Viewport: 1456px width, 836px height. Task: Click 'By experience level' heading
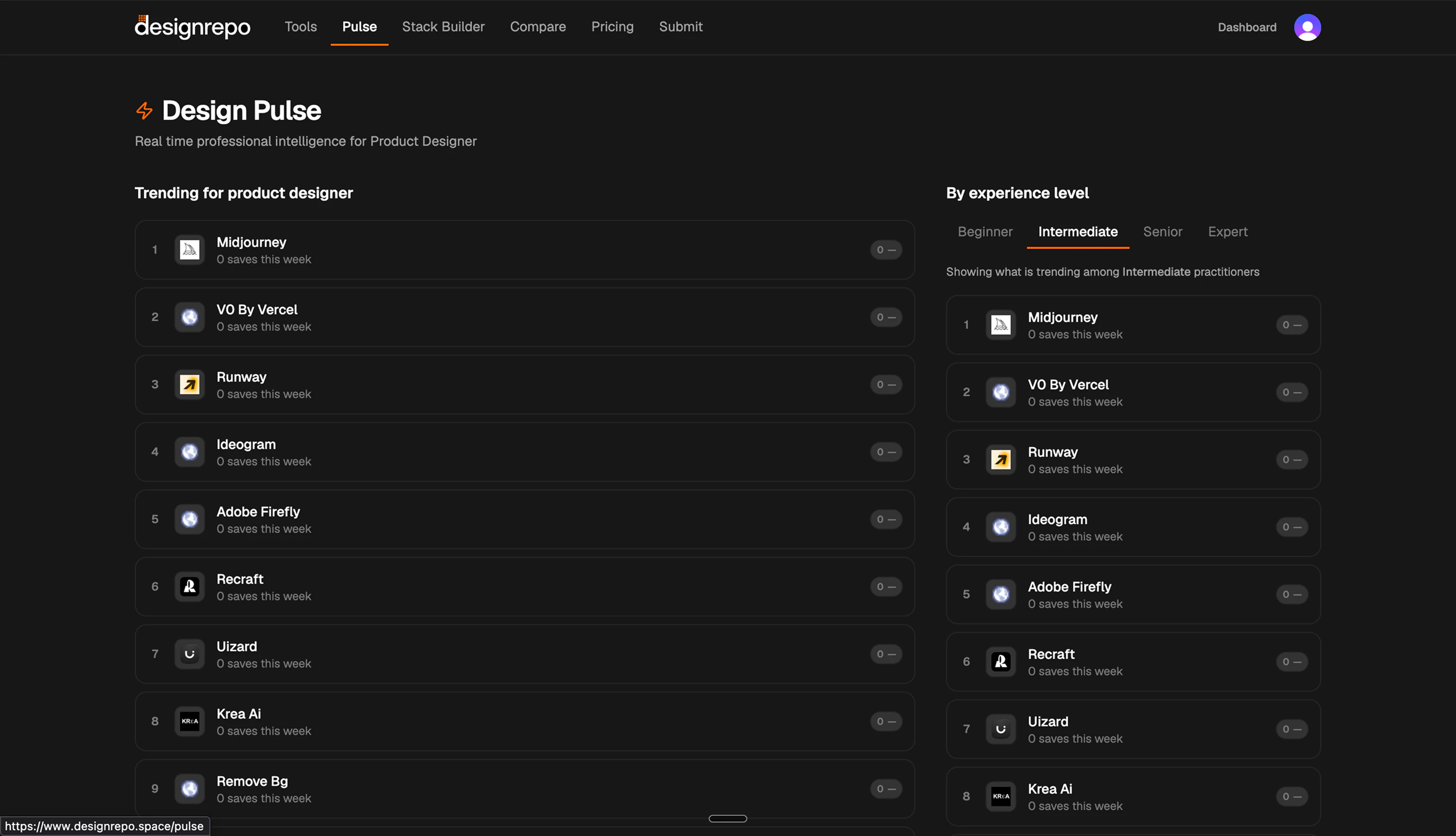pyautogui.click(x=1017, y=193)
